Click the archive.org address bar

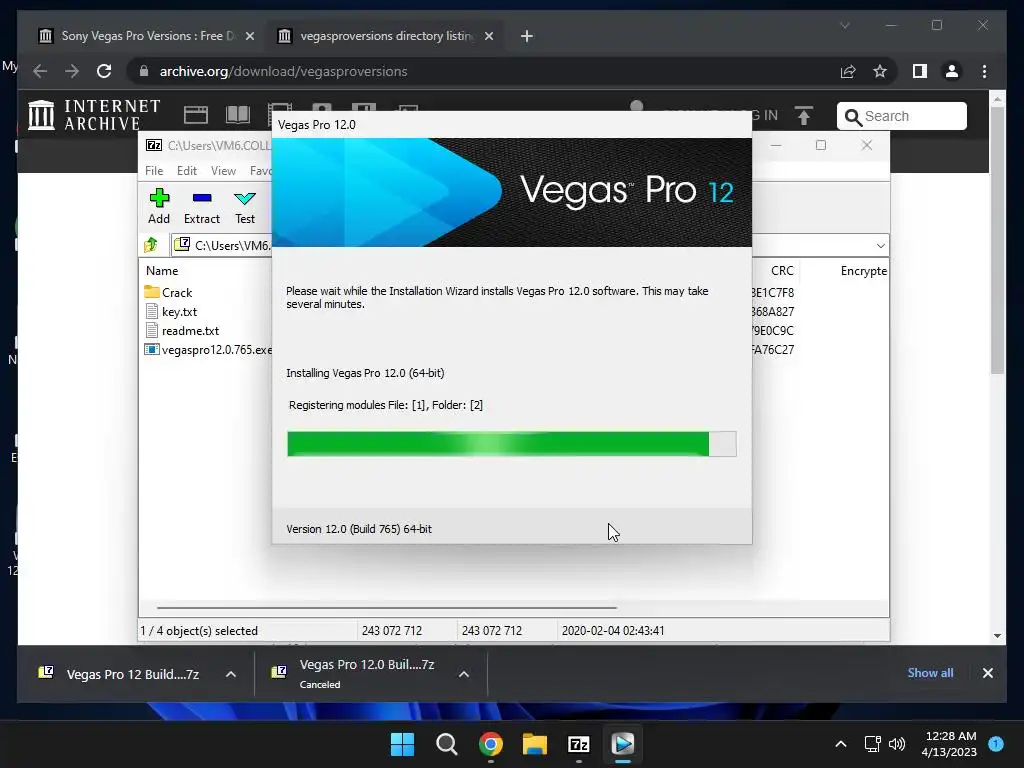pos(483,71)
